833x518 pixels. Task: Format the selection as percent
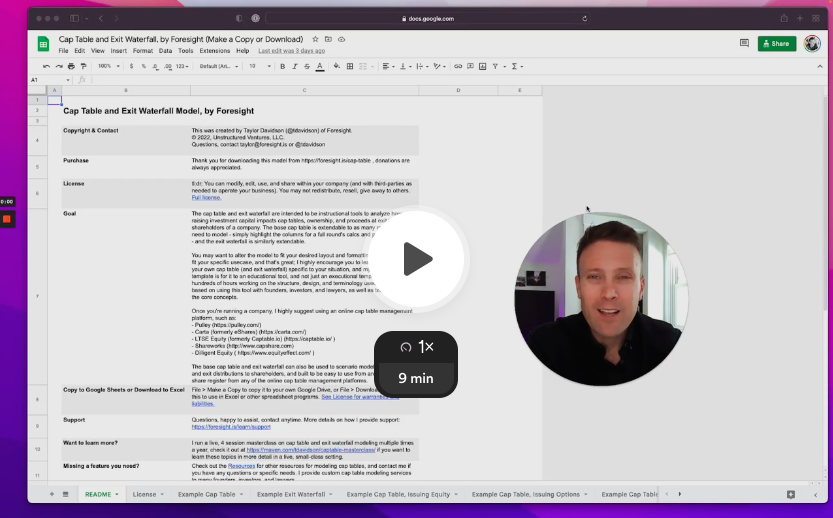[x=143, y=66]
